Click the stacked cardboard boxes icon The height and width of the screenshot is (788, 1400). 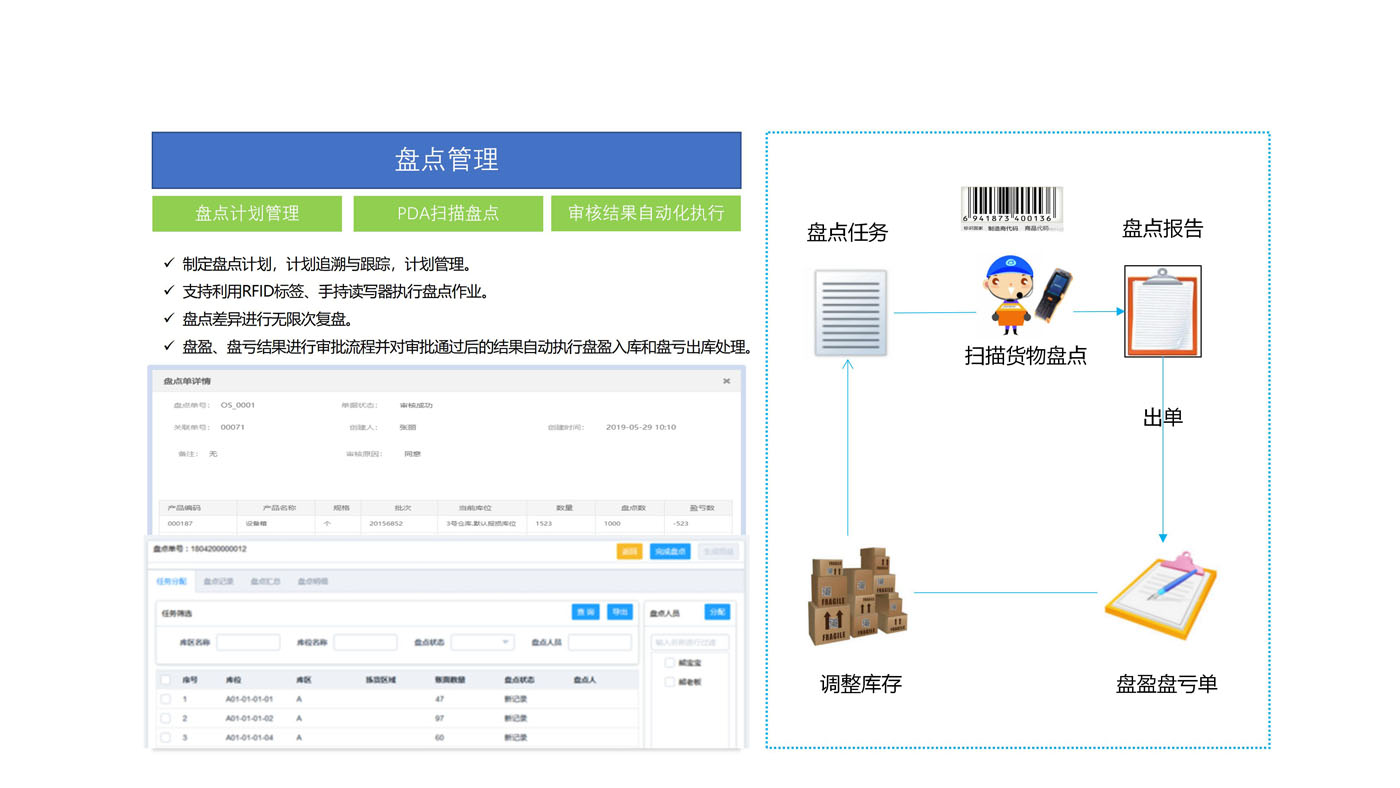(858, 595)
